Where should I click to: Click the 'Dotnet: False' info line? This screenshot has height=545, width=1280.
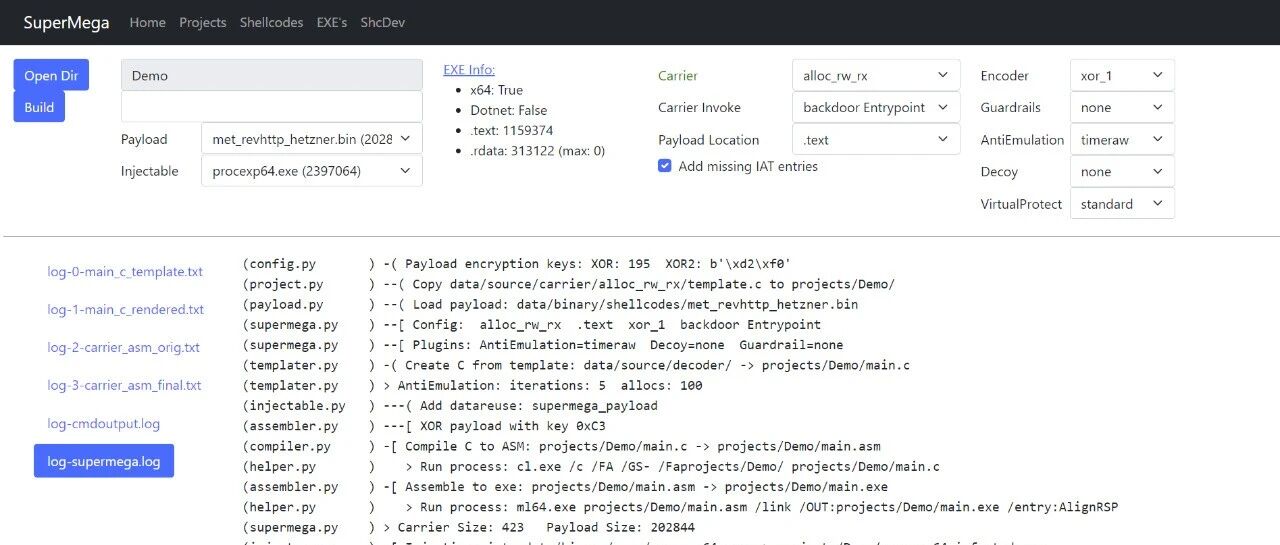point(509,110)
